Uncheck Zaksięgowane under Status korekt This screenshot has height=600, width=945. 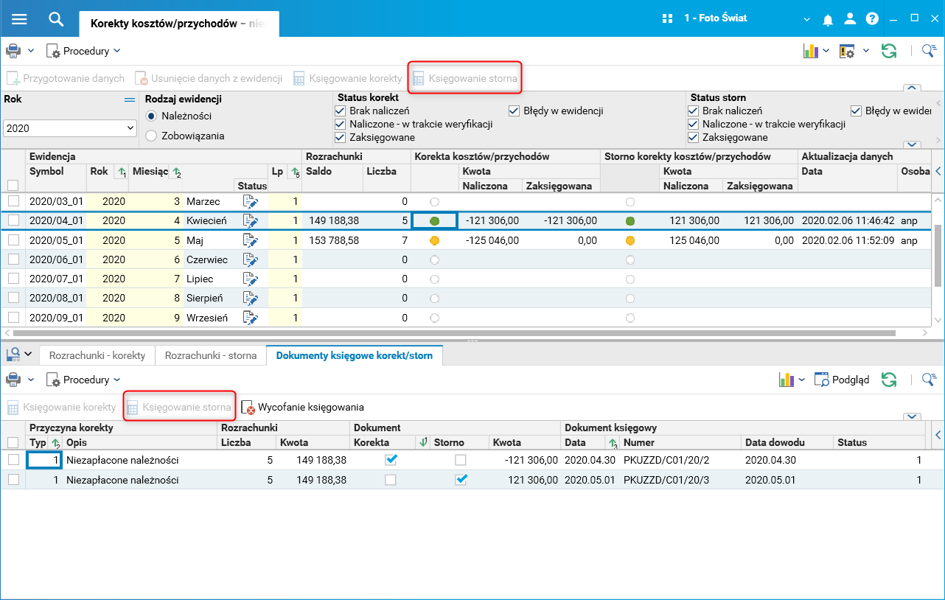(x=341, y=137)
